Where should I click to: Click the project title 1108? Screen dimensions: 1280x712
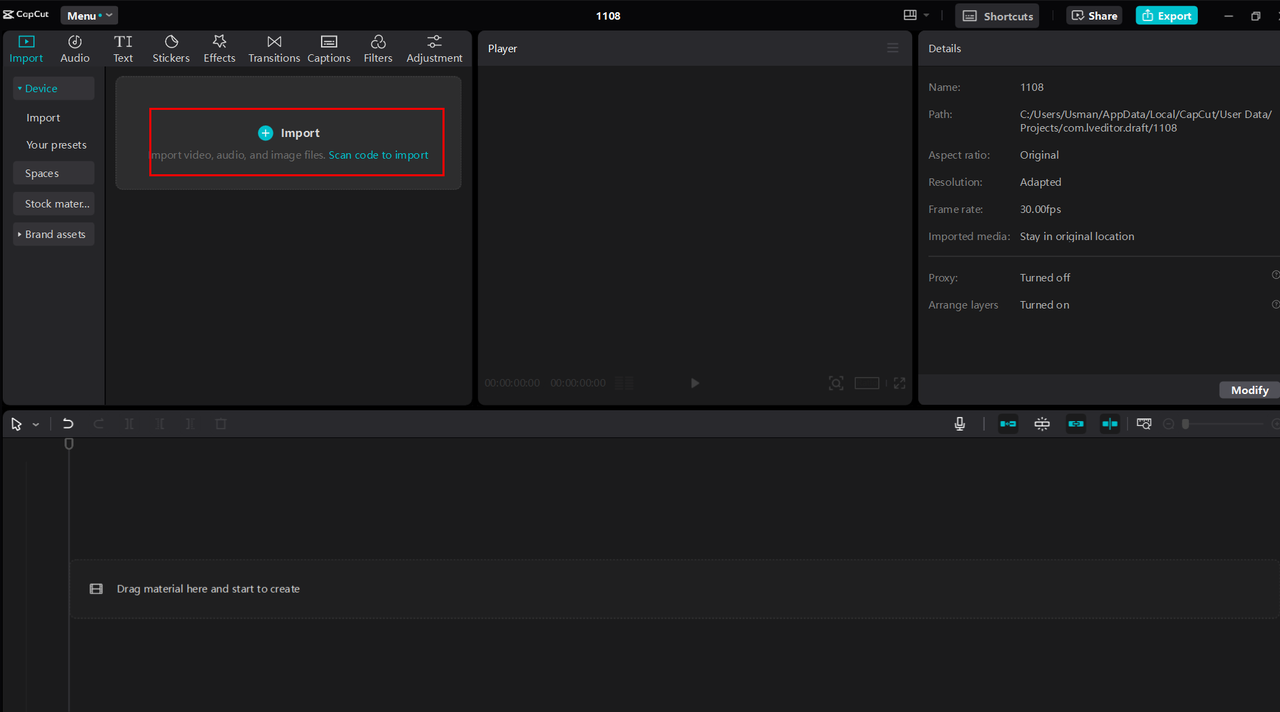point(608,16)
